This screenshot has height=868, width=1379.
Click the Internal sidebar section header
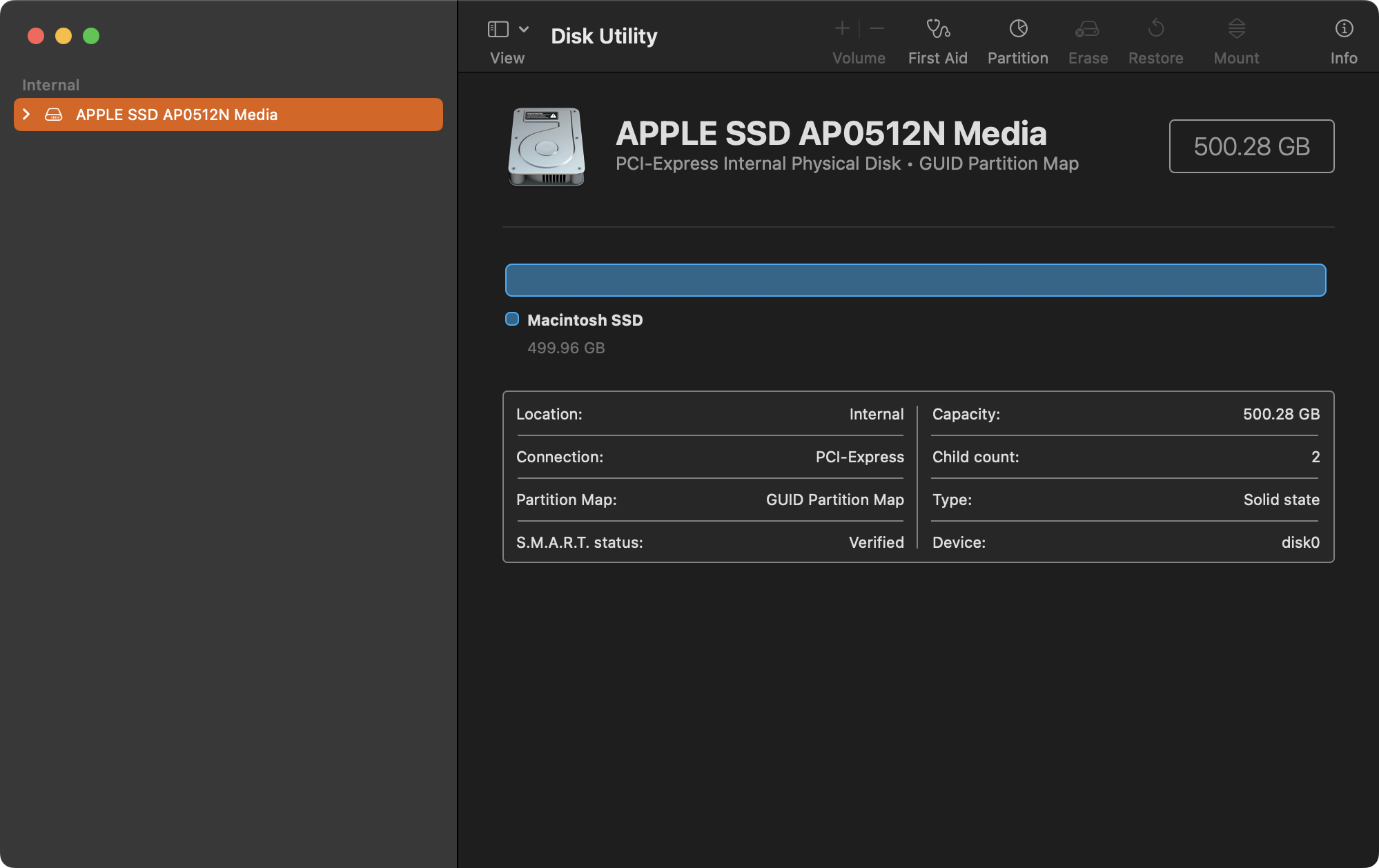point(50,85)
